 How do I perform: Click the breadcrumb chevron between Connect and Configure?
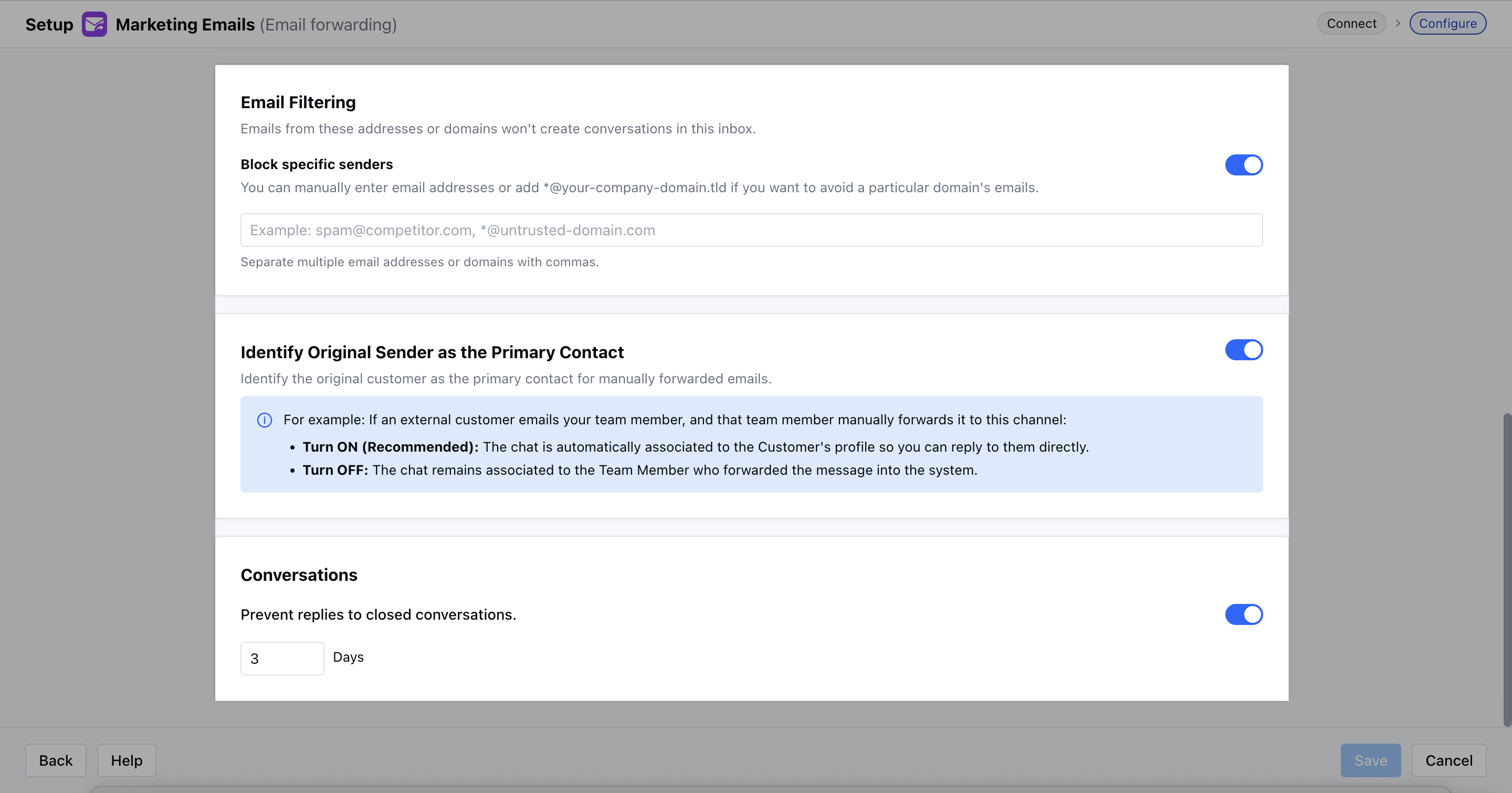click(1398, 24)
